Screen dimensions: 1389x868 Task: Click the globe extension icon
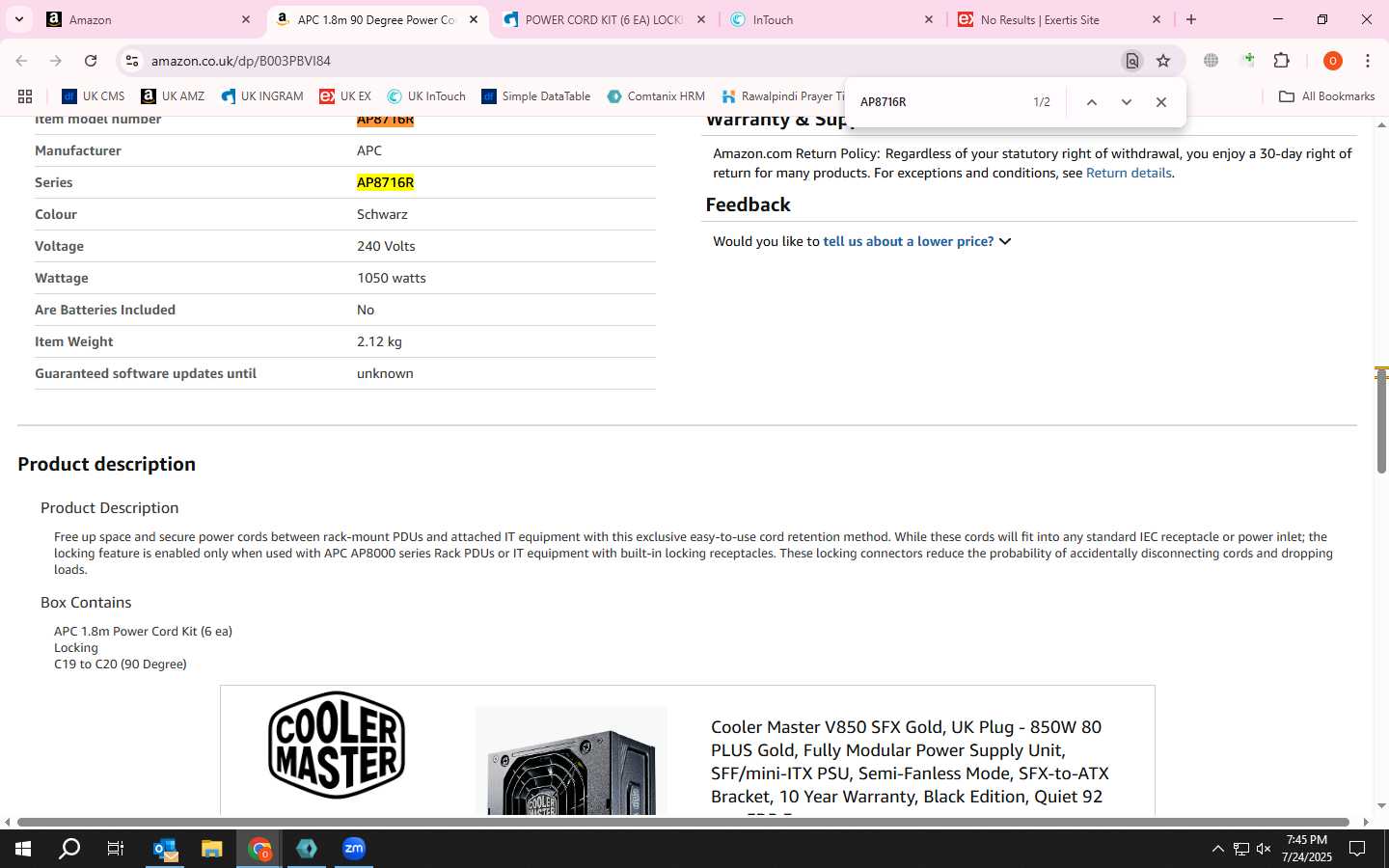coord(1211,61)
